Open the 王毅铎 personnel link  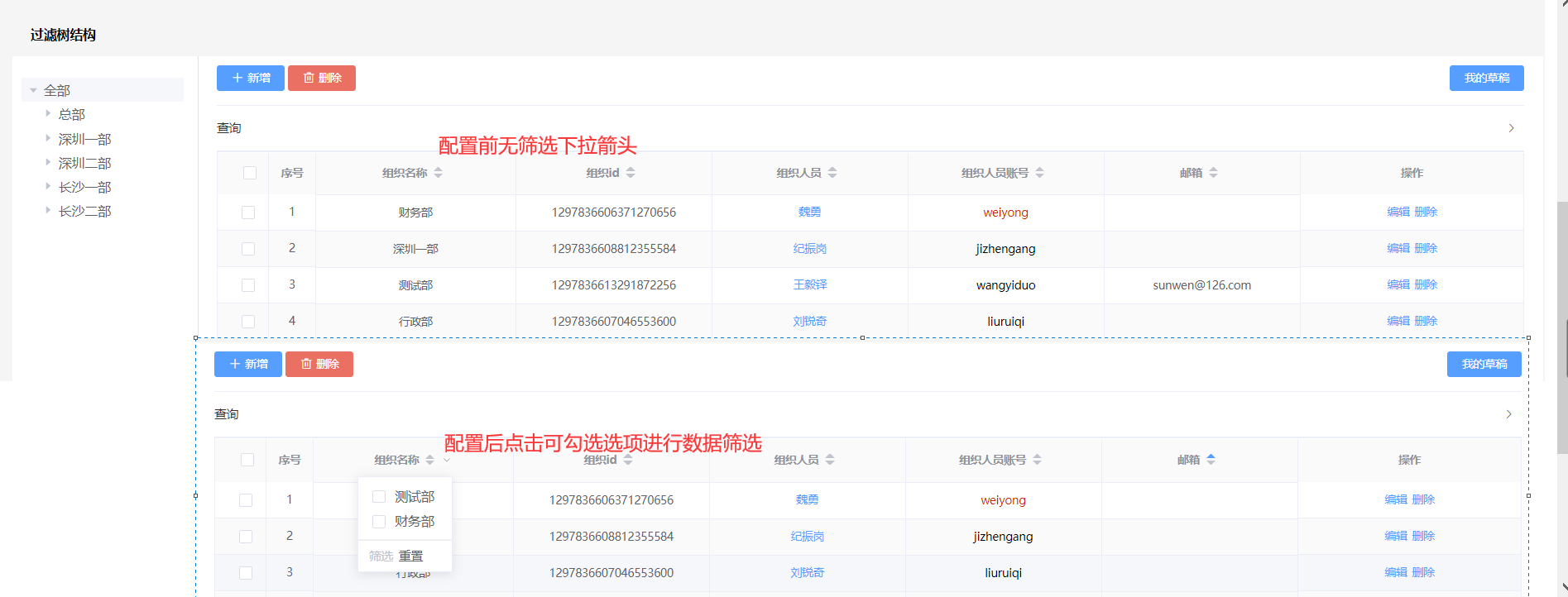click(810, 284)
